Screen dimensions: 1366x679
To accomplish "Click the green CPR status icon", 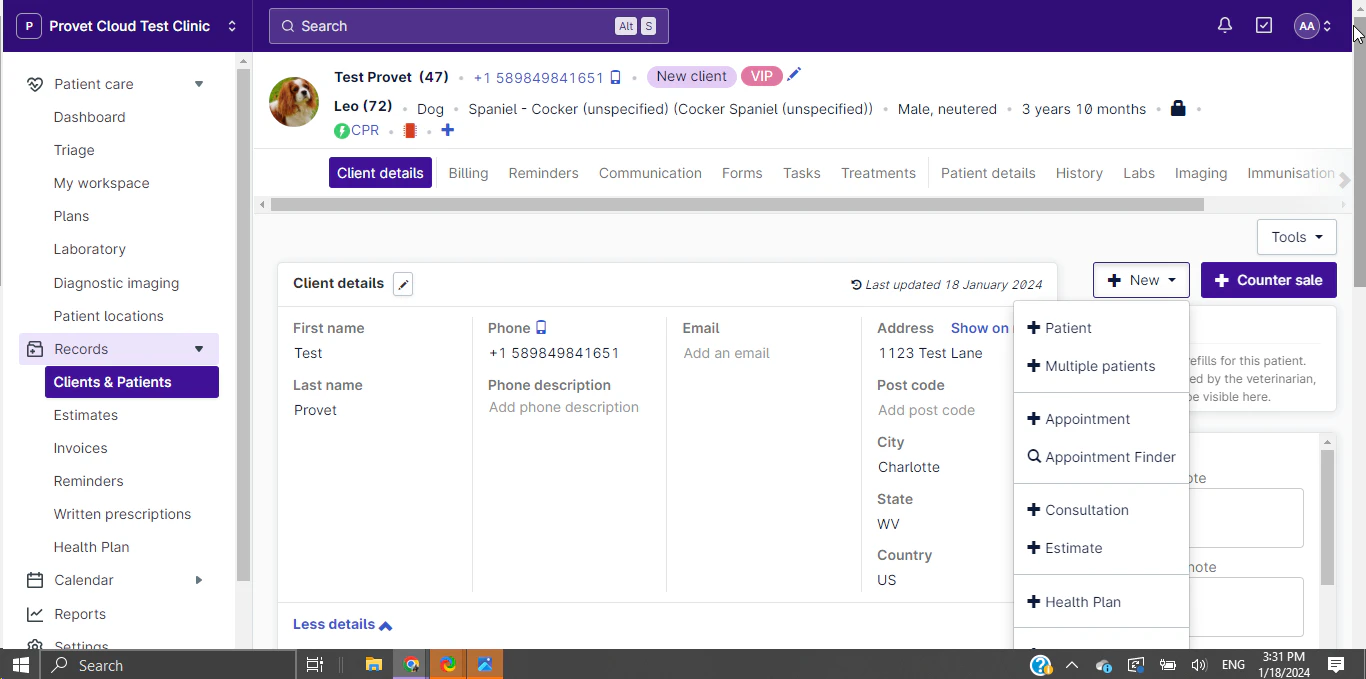I will pyautogui.click(x=343, y=130).
